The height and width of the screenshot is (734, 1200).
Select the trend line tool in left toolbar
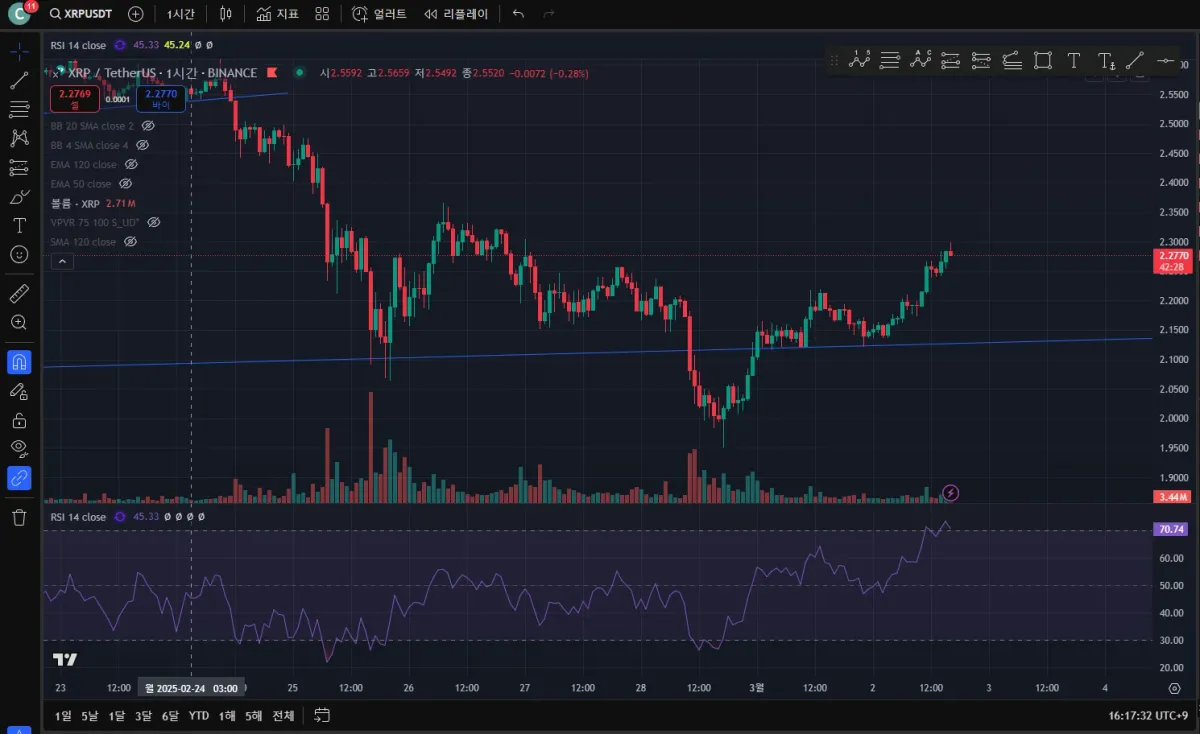(x=19, y=81)
